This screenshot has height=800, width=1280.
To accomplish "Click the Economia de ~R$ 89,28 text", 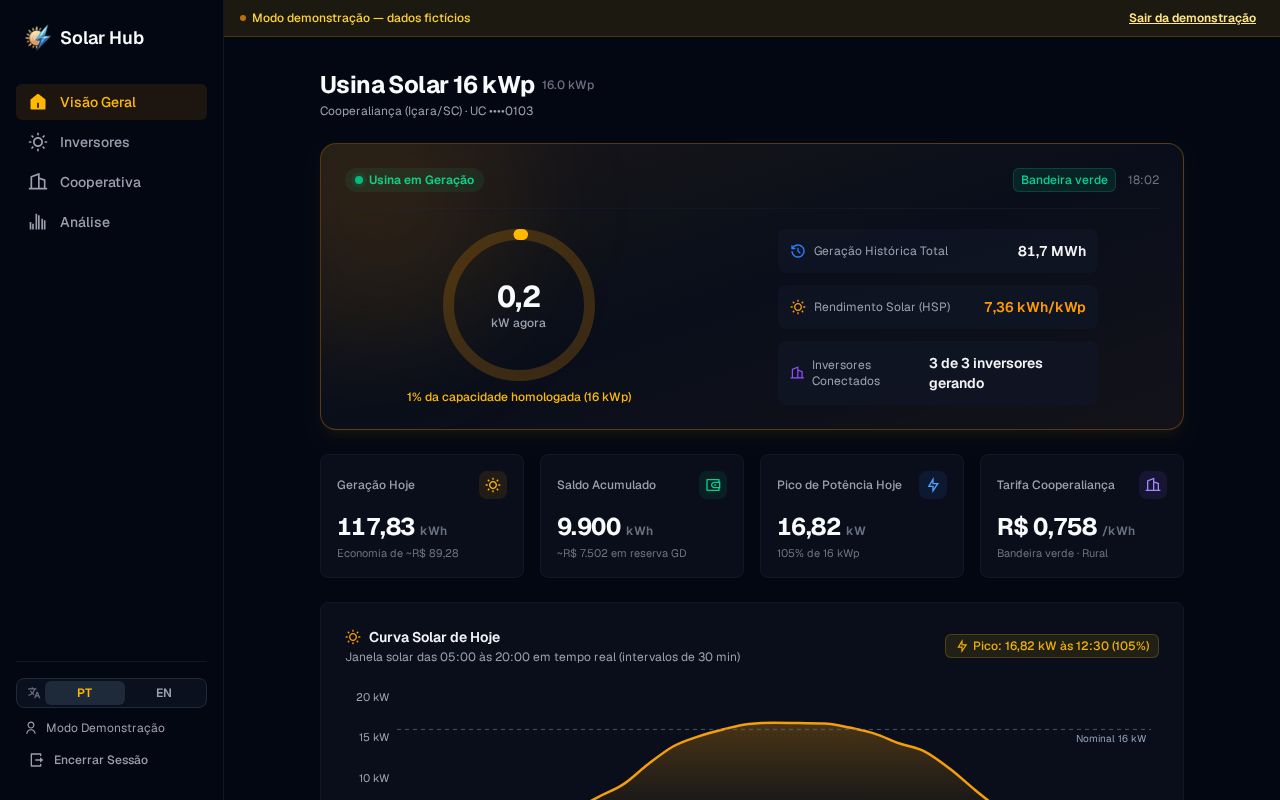I will pos(398,553).
